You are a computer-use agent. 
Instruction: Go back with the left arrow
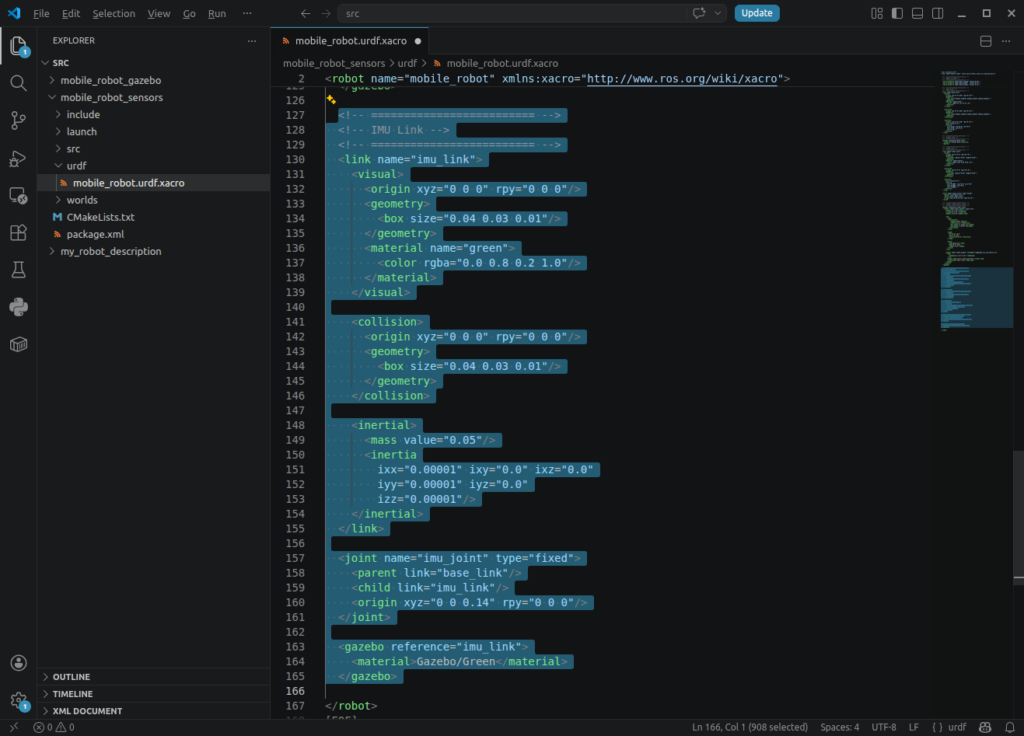click(305, 13)
